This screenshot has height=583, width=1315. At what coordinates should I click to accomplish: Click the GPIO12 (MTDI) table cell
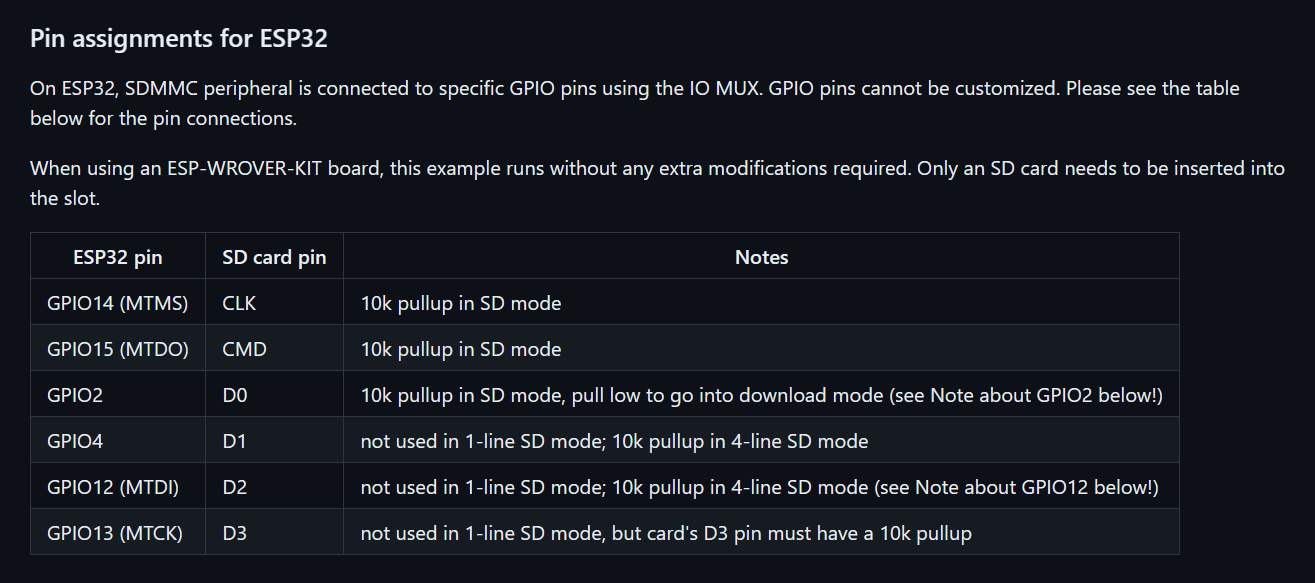113,487
